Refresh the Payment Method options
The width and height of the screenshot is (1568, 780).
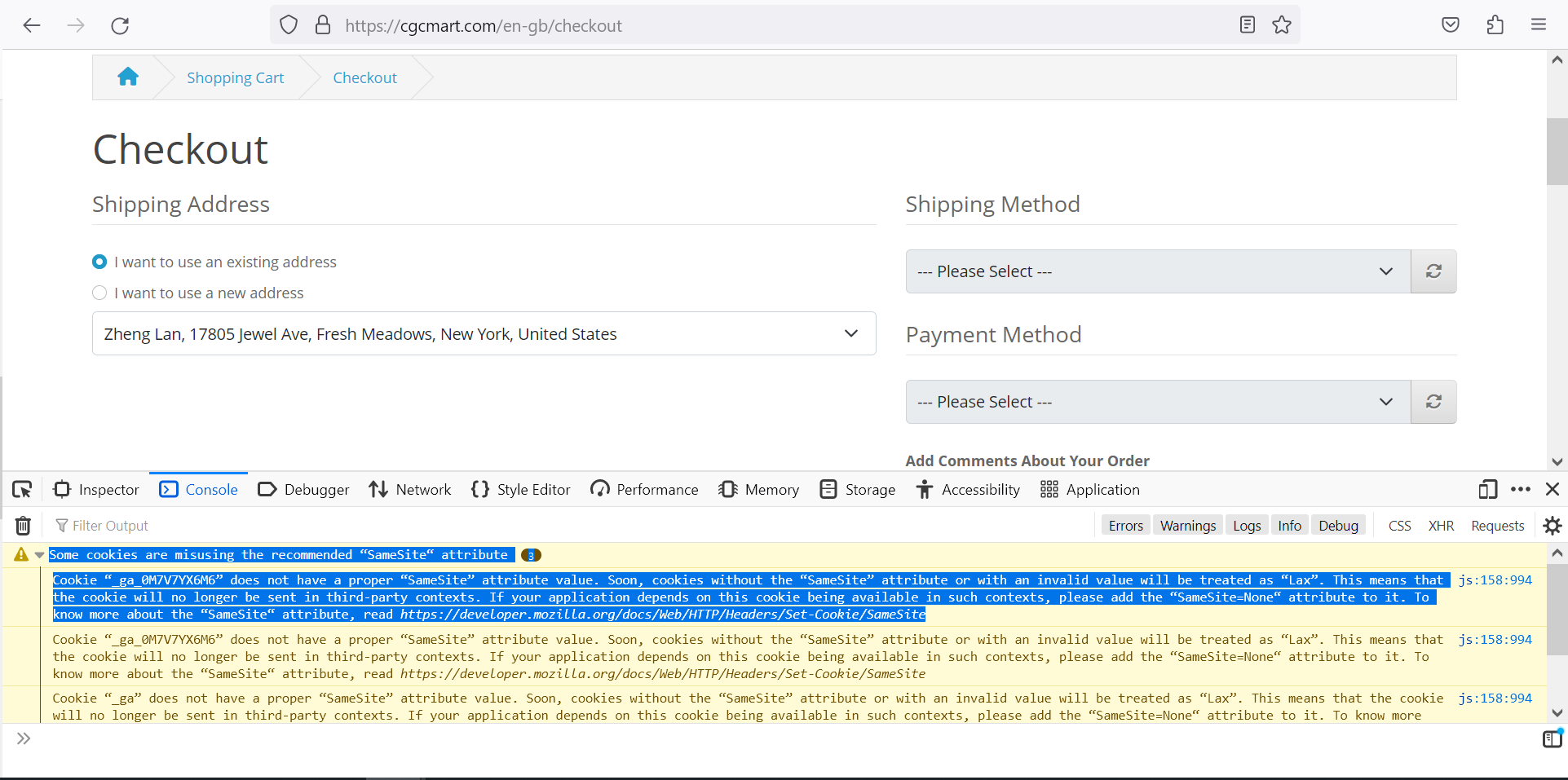tap(1433, 402)
